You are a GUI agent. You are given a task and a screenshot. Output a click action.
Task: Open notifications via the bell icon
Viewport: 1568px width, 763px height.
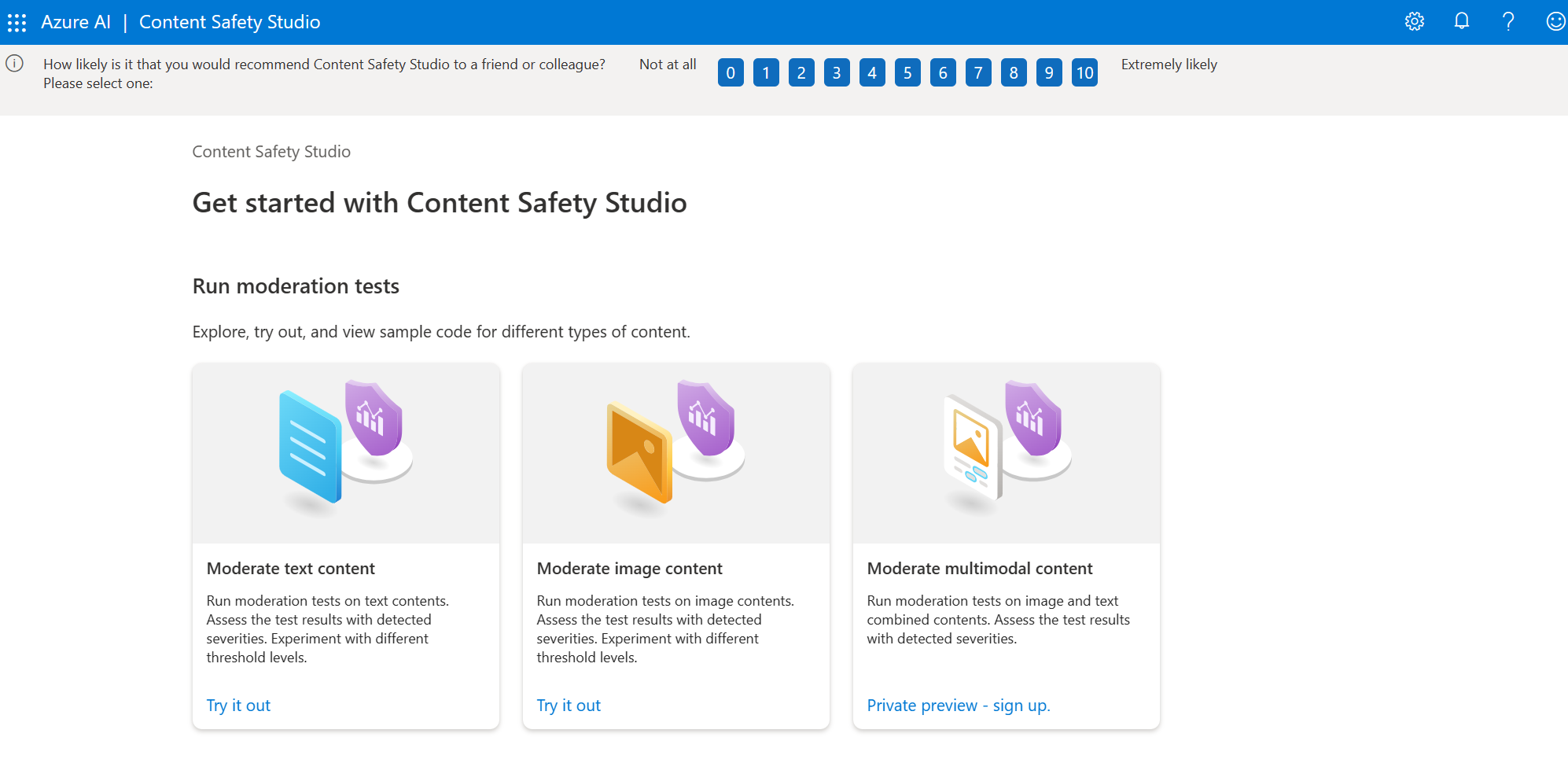(1461, 21)
